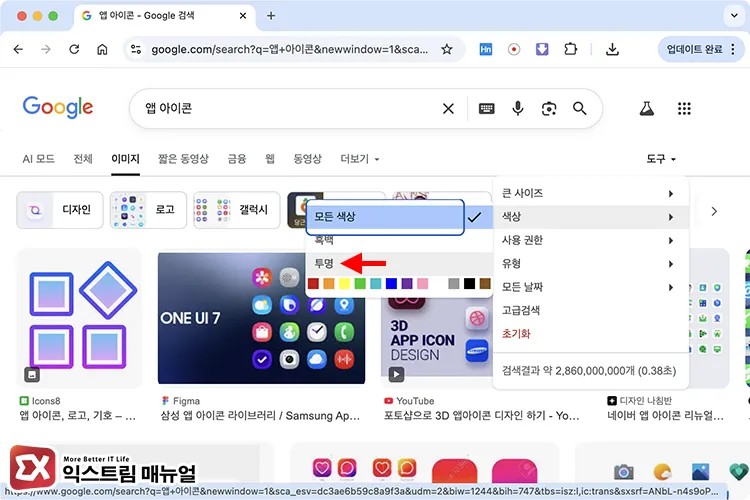Pick the orange color swatch
Screen dimensions: 750x500
click(x=329, y=284)
